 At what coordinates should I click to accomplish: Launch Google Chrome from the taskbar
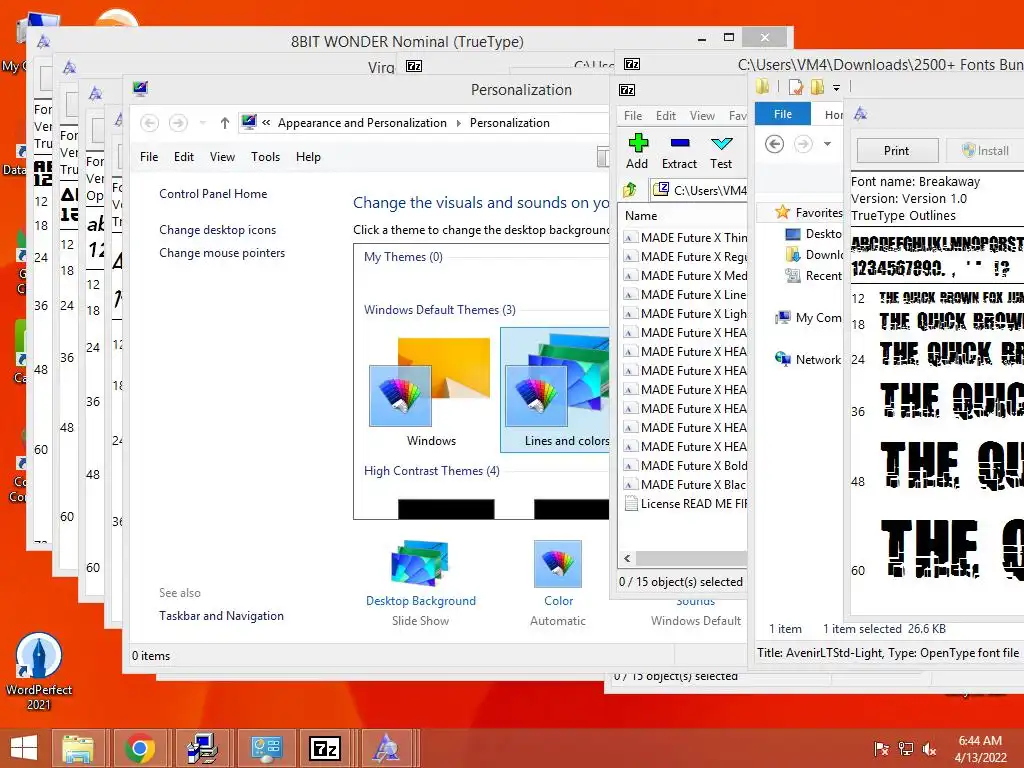139,748
